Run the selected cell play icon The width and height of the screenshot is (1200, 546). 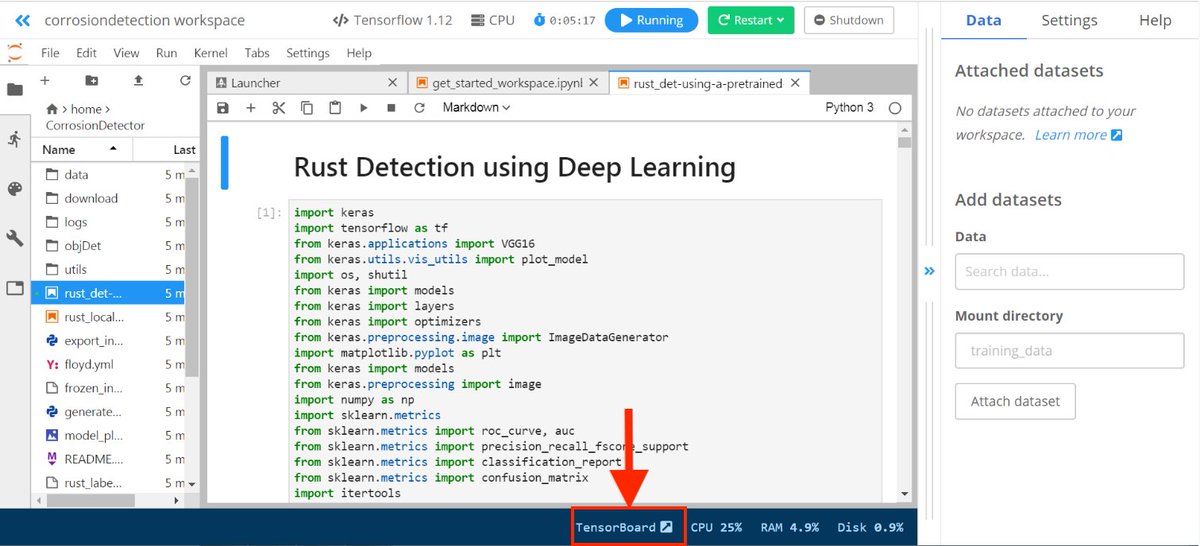point(364,108)
